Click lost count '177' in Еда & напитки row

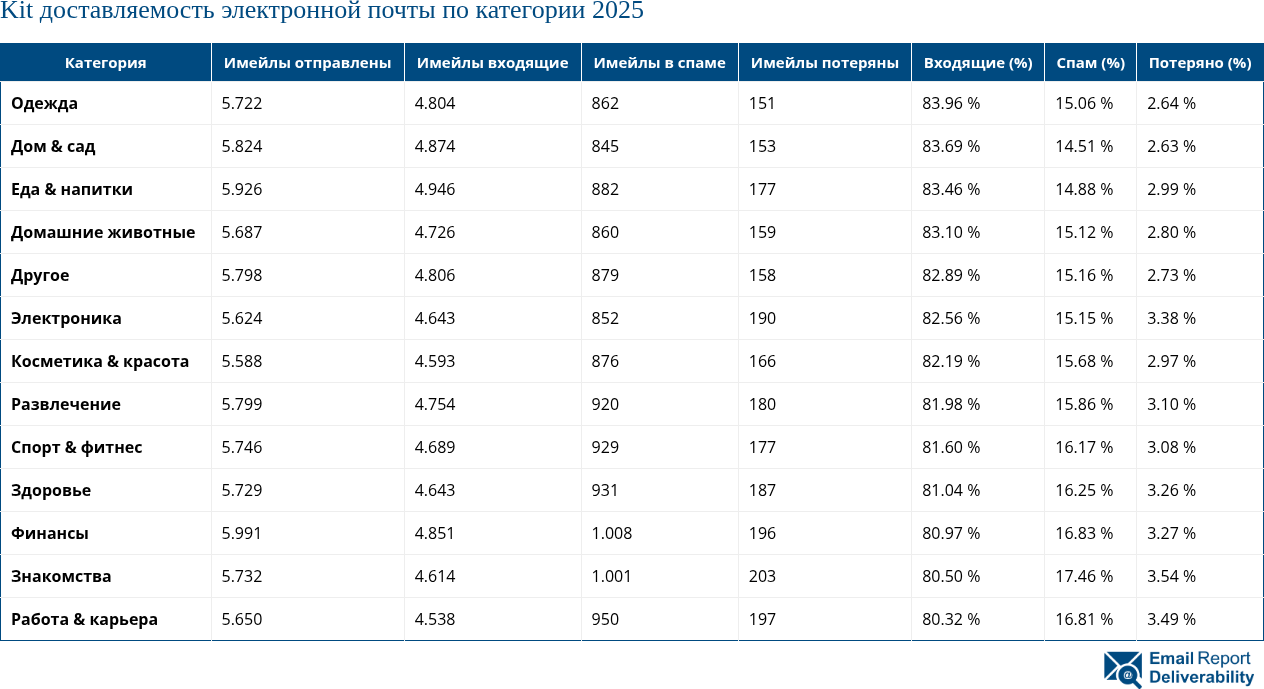[x=762, y=189]
